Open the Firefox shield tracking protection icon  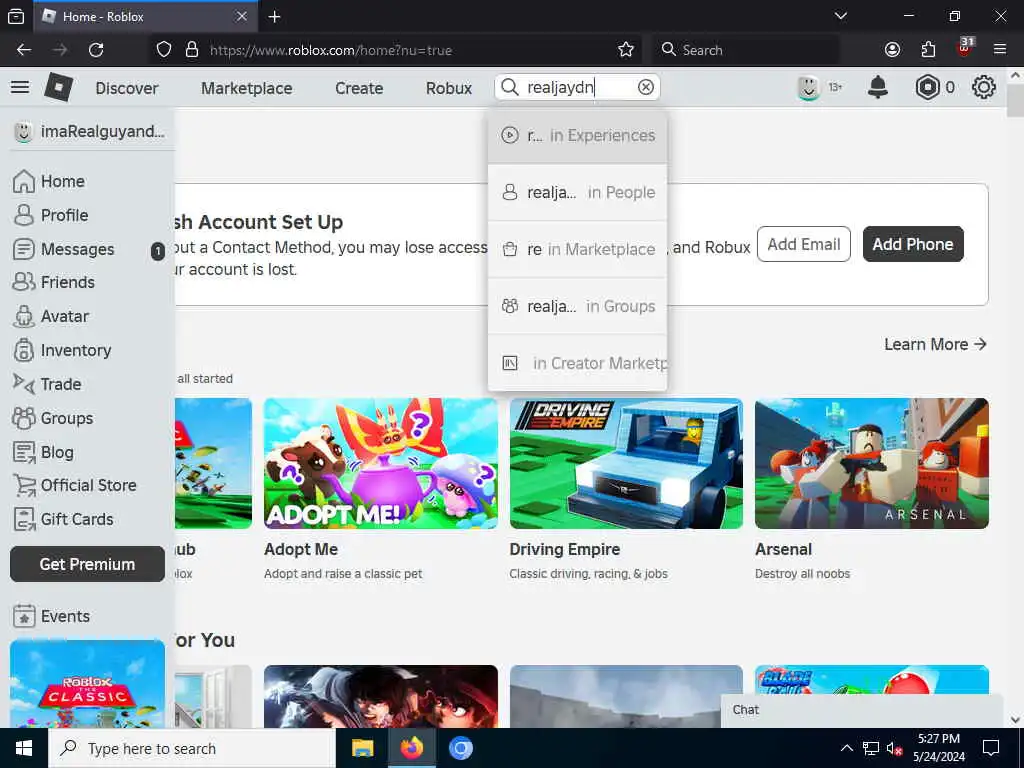point(164,50)
